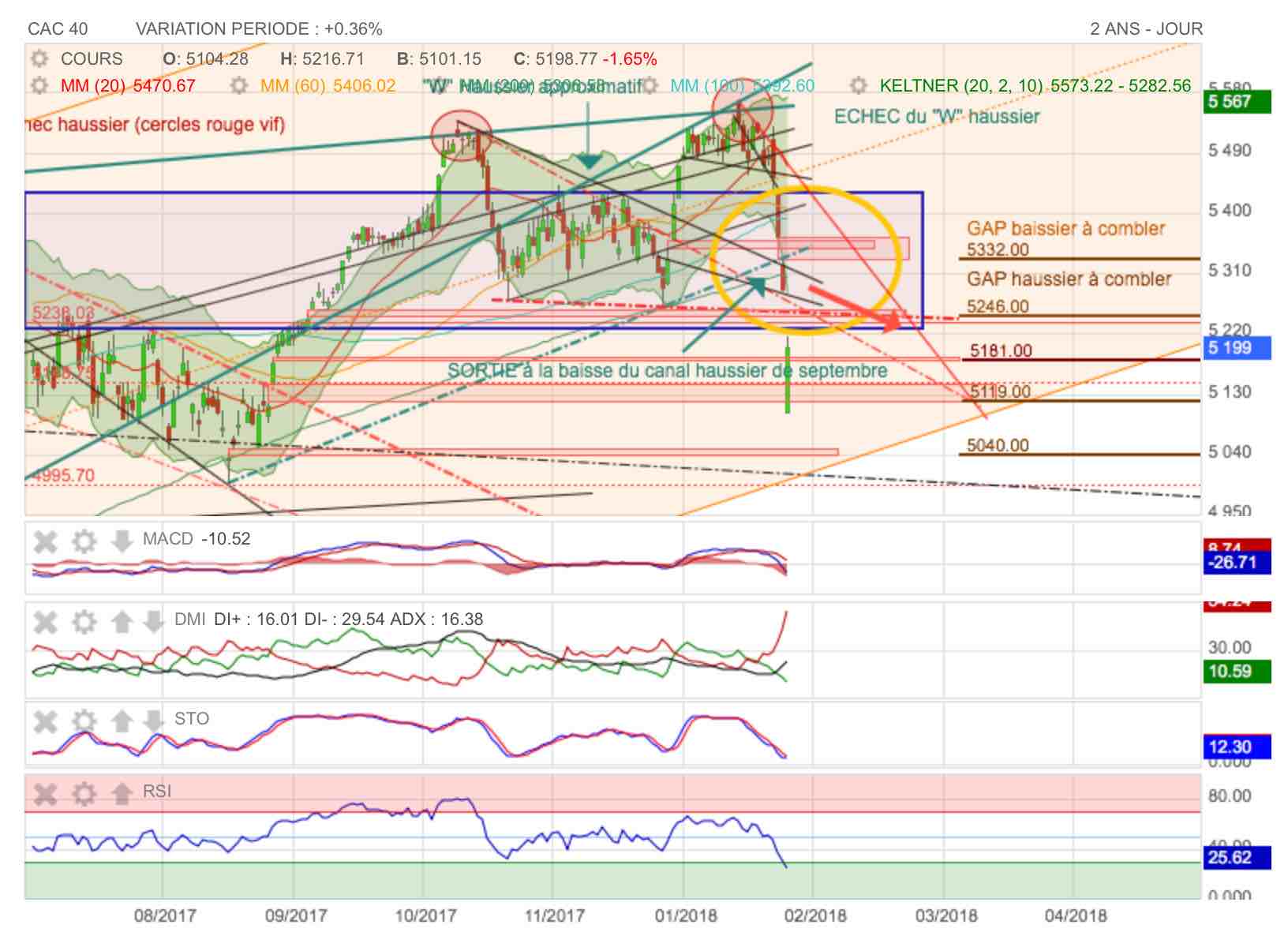The height and width of the screenshot is (936, 1288).
Task: Open settings gear for MM (60)
Action: click(238, 85)
